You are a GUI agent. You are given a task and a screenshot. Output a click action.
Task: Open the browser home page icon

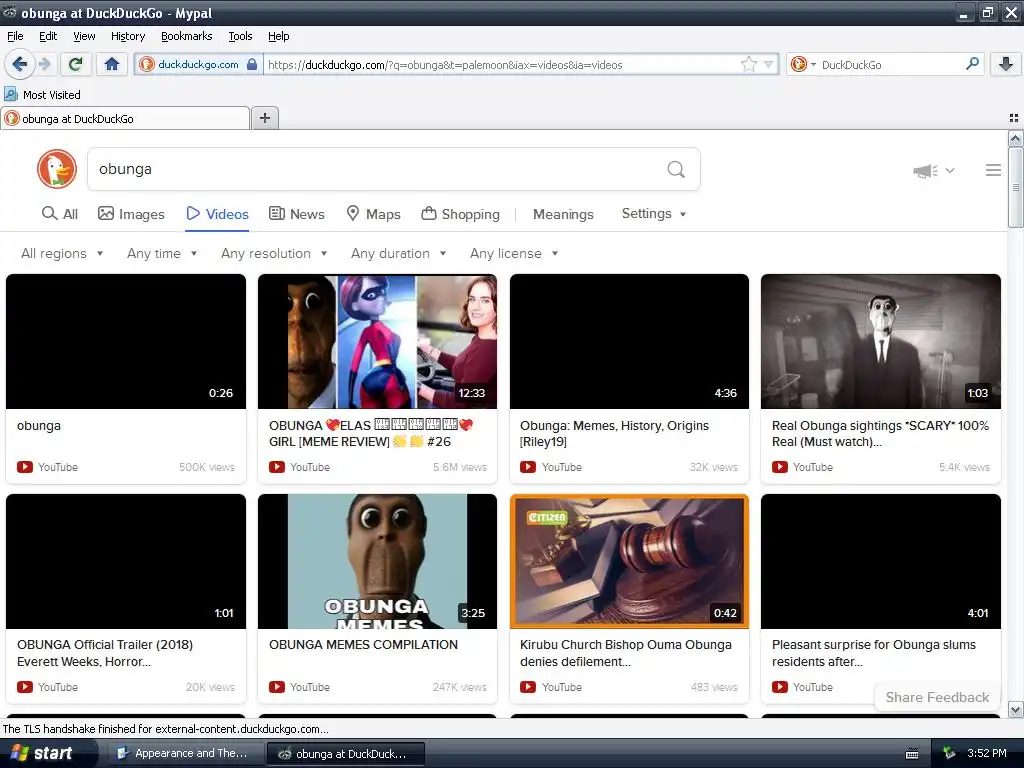(x=112, y=64)
